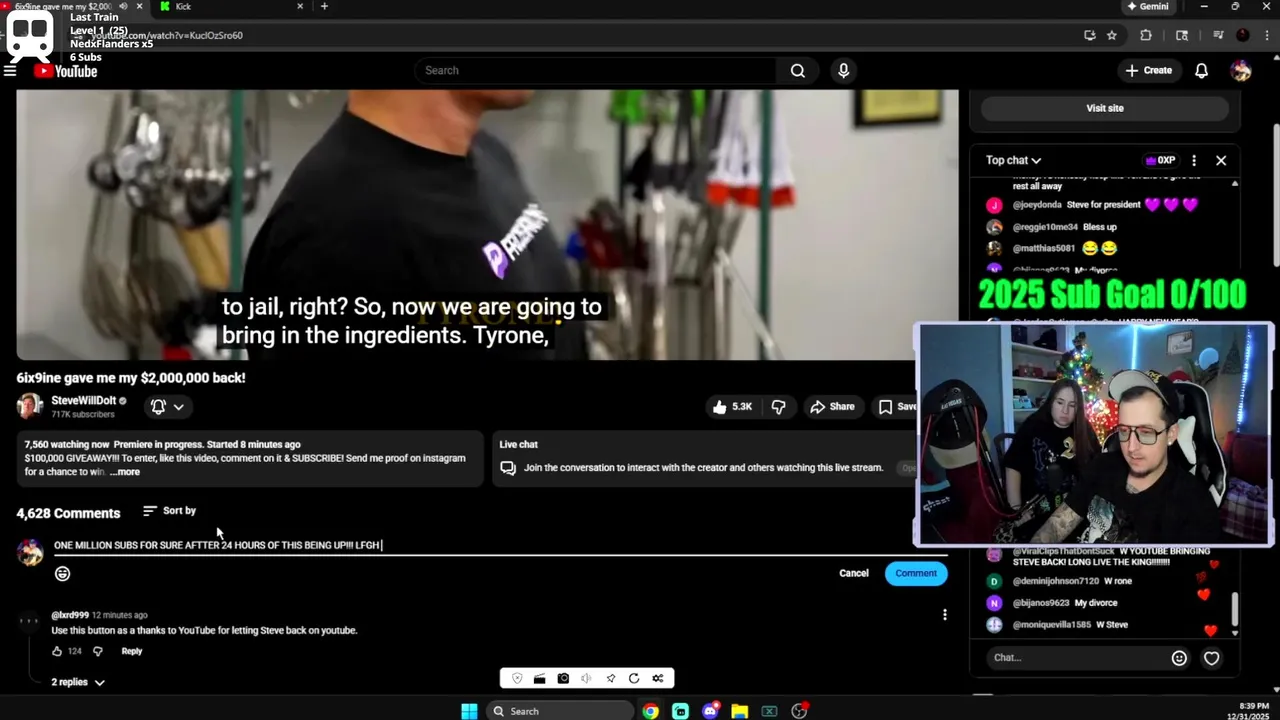This screenshot has height=720, width=1280.
Task: Click the refresh icon in overlay toolbar
Action: pyautogui.click(x=634, y=678)
